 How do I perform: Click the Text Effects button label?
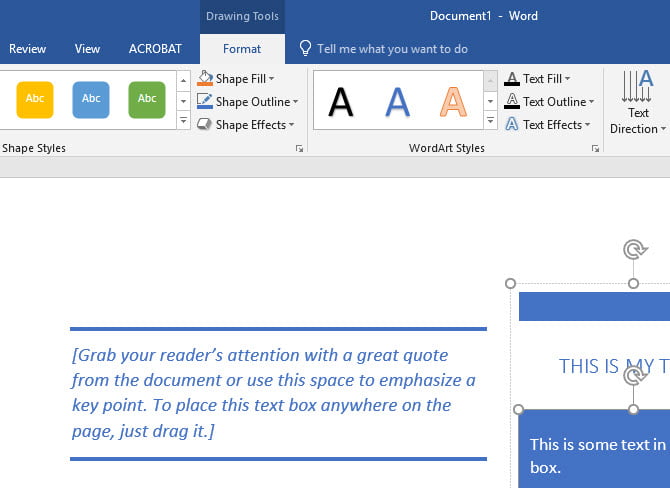pyautogui.click(x=552, y=125)
